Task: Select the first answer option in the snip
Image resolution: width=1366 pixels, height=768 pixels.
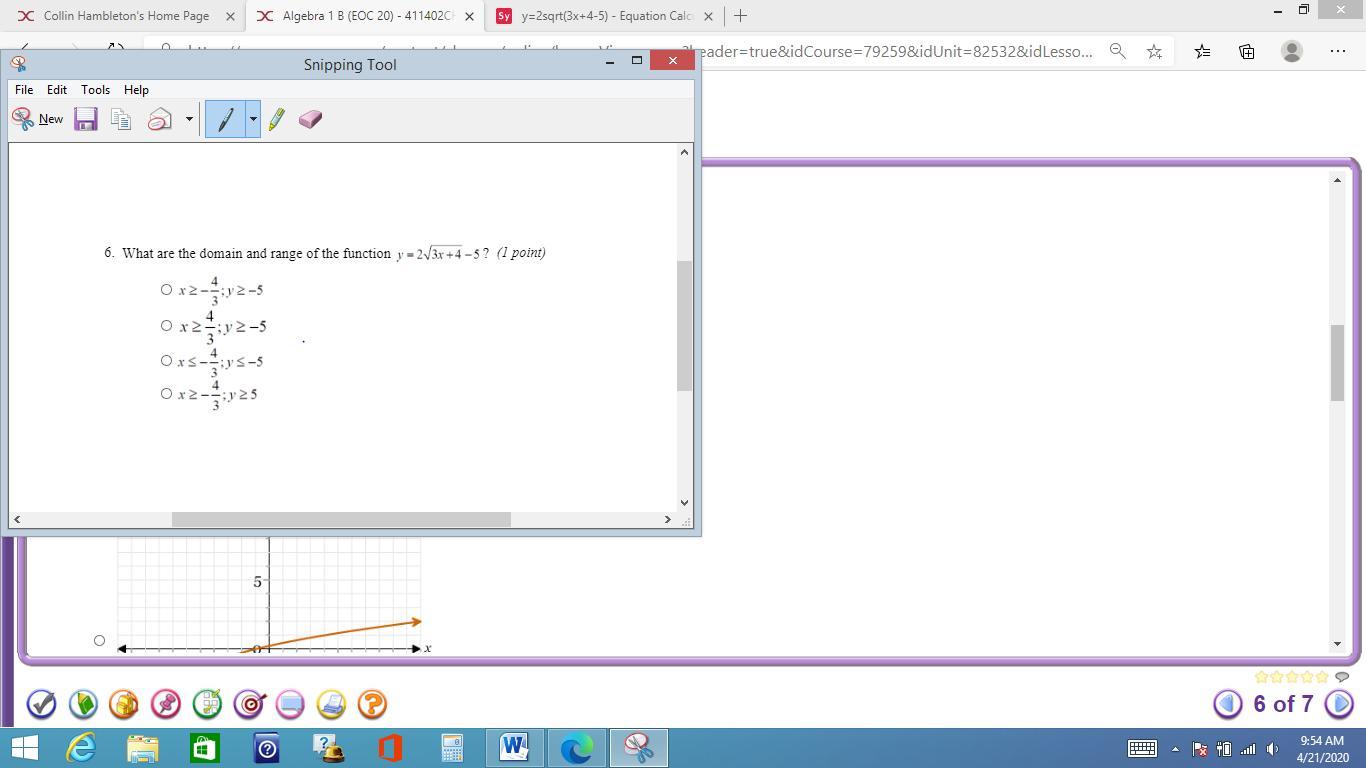Action: (166, 290)
